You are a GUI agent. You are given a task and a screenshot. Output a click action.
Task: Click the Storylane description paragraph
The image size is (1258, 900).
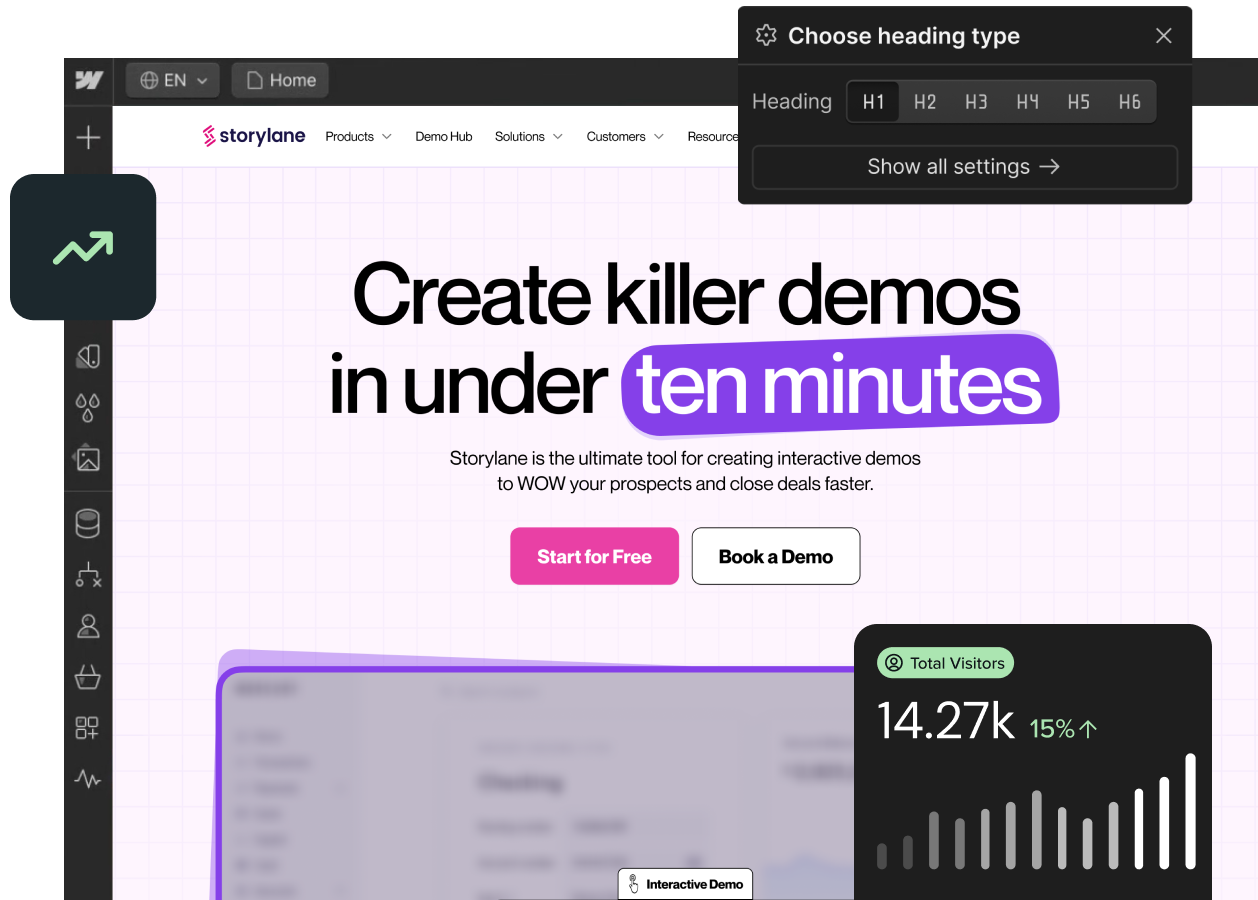(x=685, y=471)
